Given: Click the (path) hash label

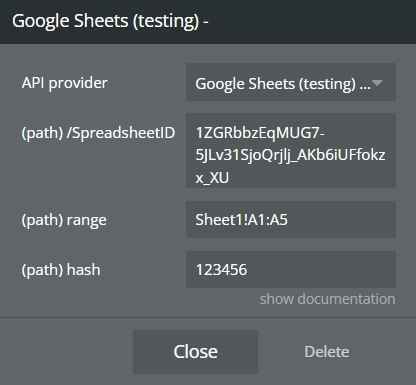Looking at the screenshot, I should click(x=61, y=270).
